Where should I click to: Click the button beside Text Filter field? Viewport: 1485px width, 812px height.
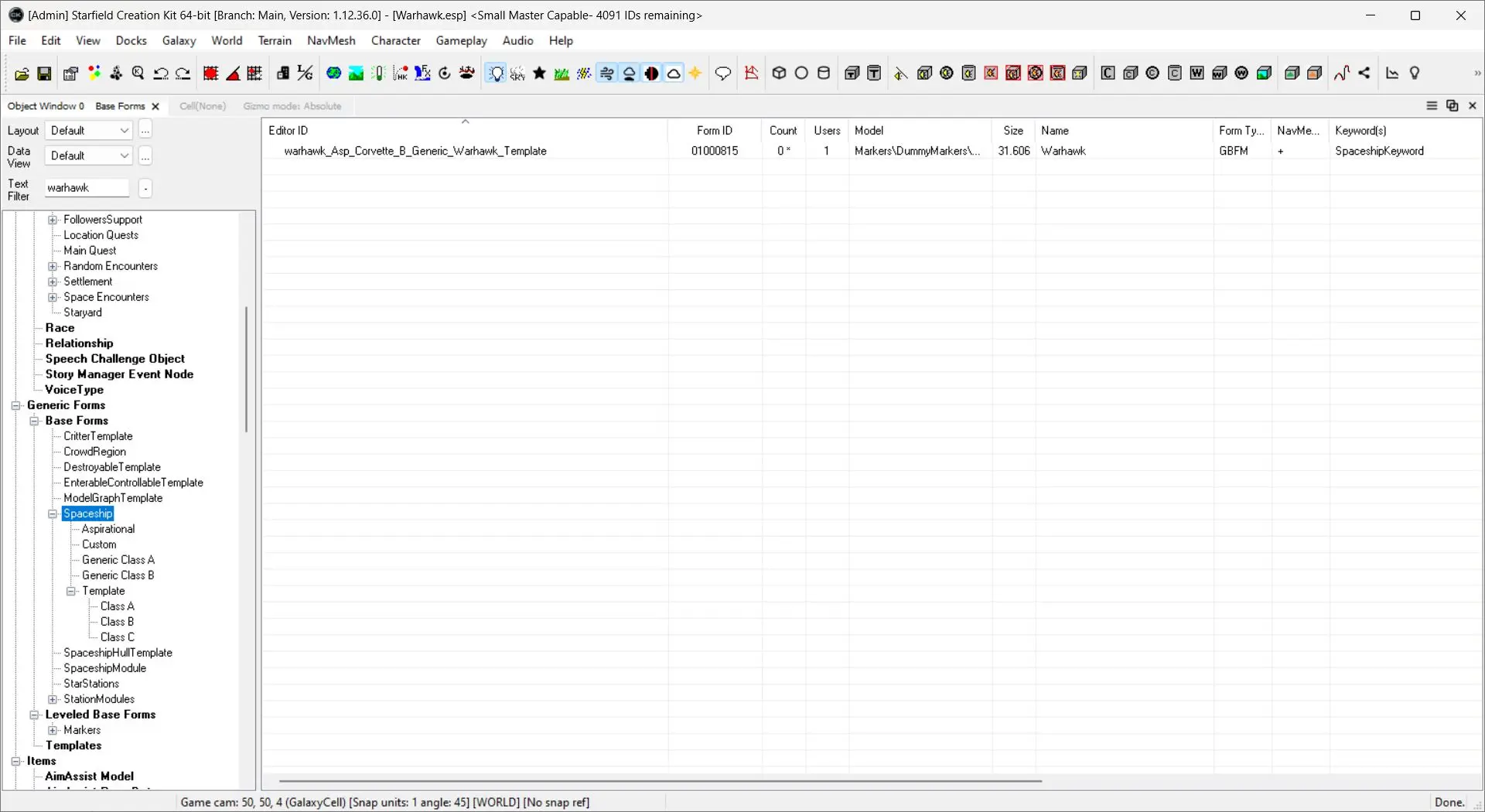(x=145, y=189)
